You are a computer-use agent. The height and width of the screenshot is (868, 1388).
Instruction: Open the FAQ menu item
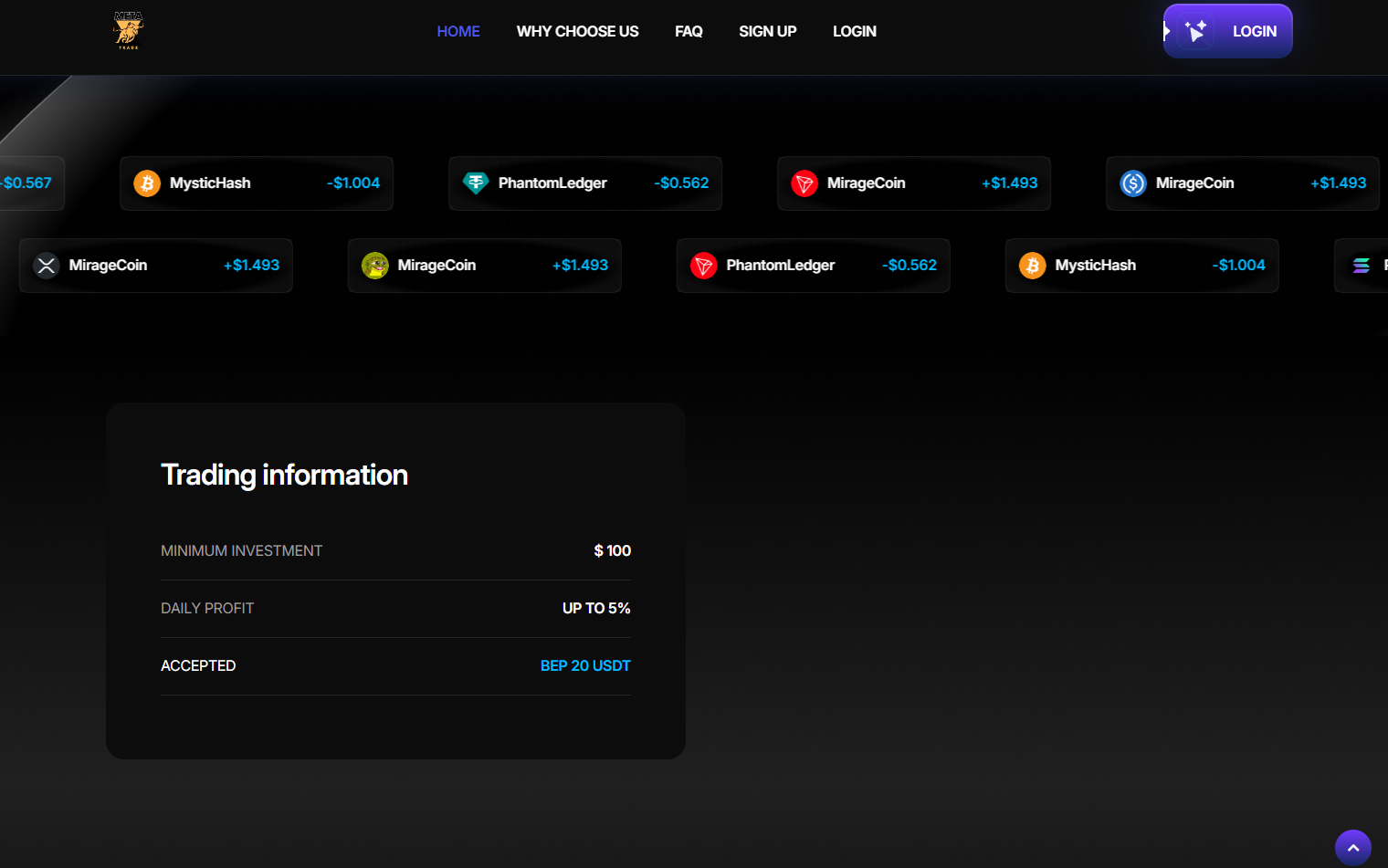click(689, 31)
